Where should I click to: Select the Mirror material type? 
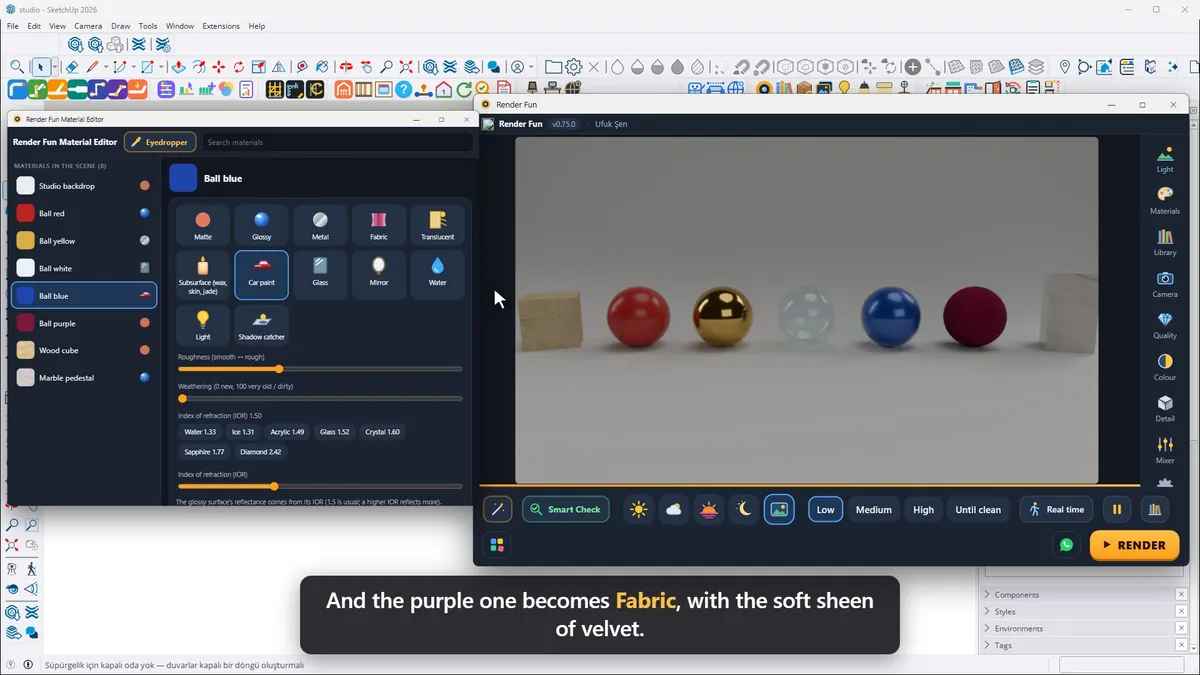(378, 275)
